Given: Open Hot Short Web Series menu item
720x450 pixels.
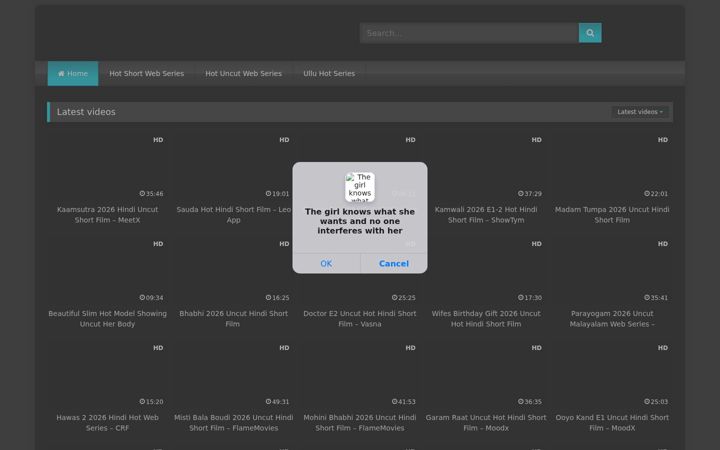Looking at the screenshot, I should [146, 73].
